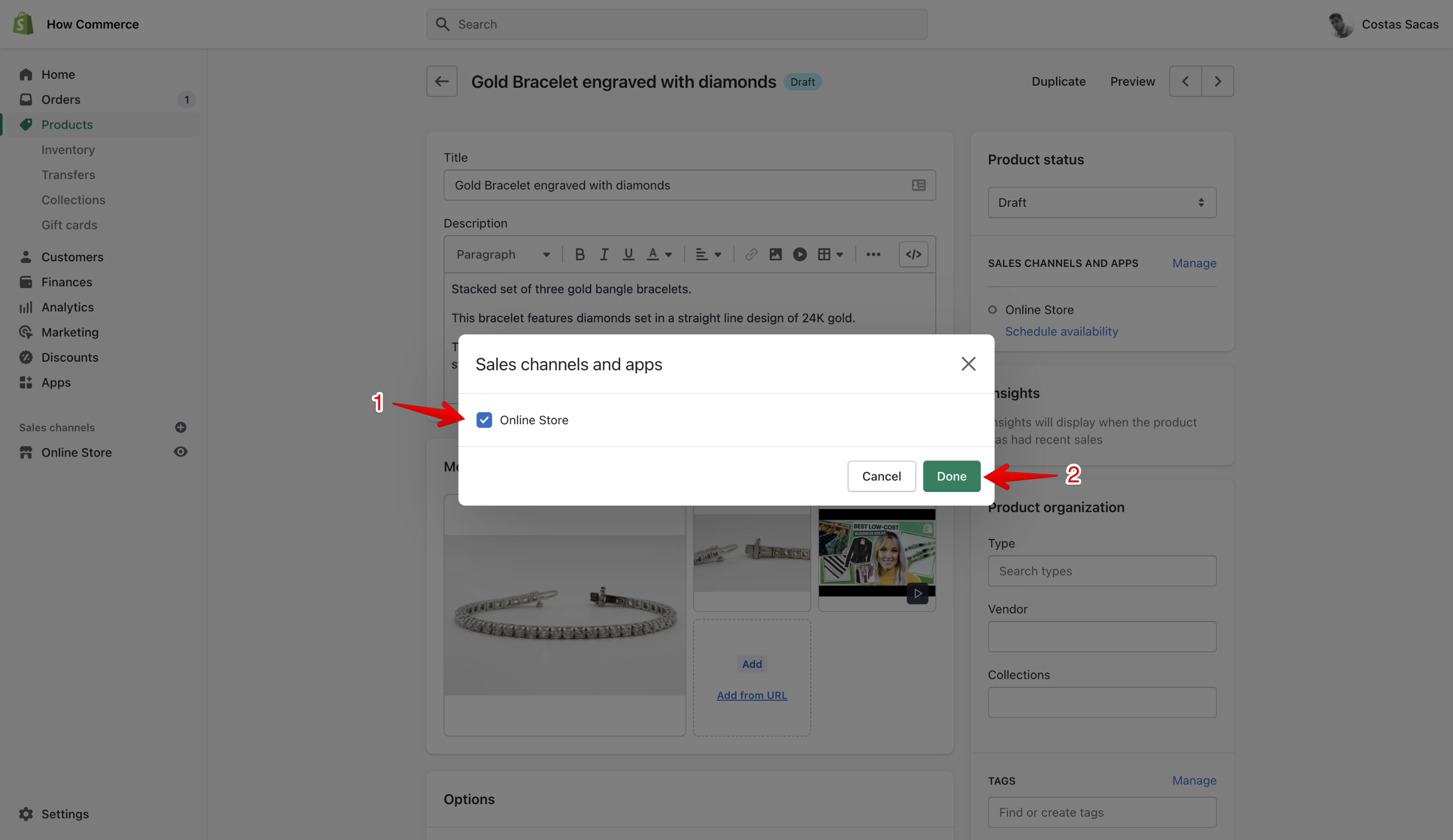Show HTML code view button
The height and width of the screenshot is (840, 1453).
point(913,254)
